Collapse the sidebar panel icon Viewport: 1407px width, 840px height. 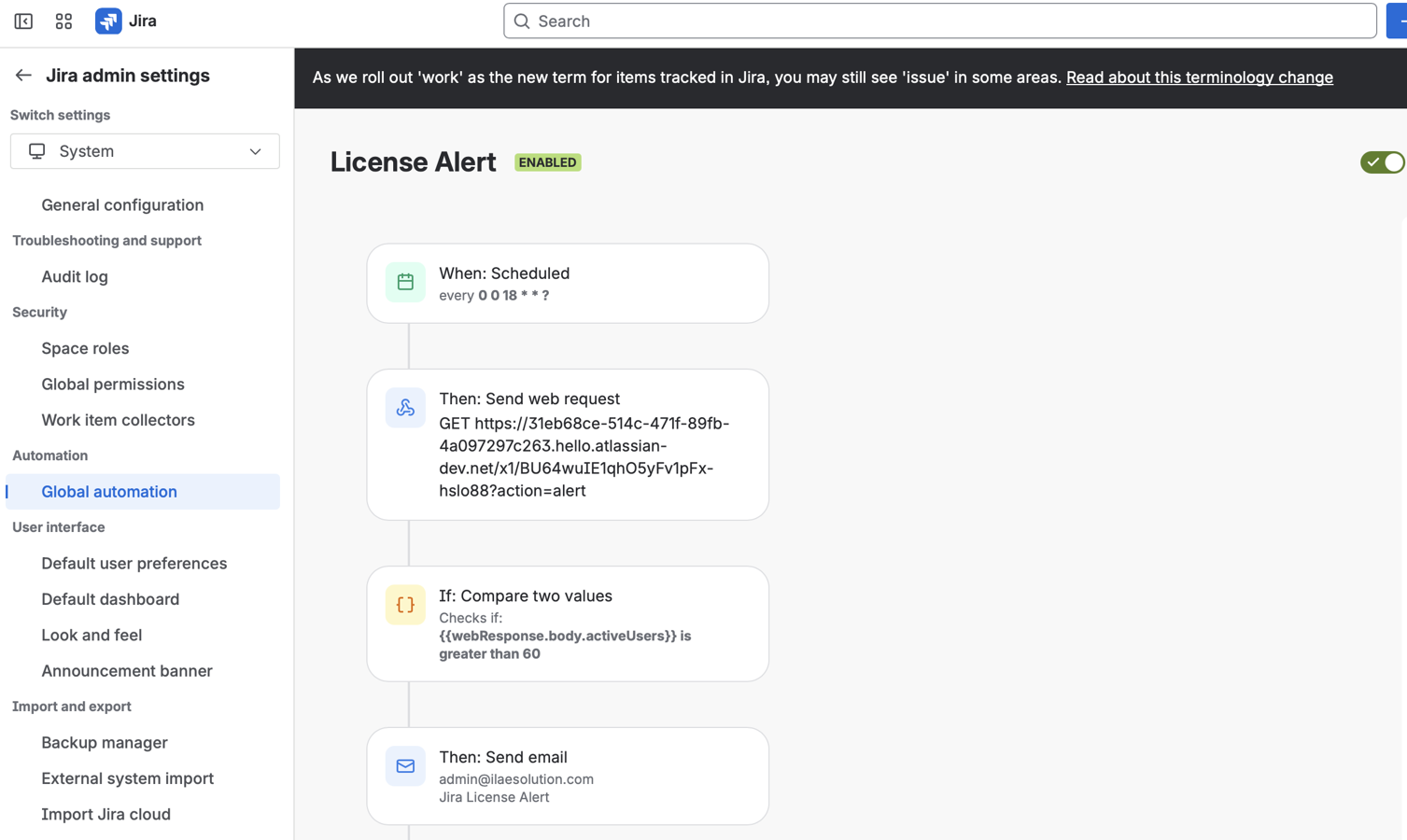23,21
